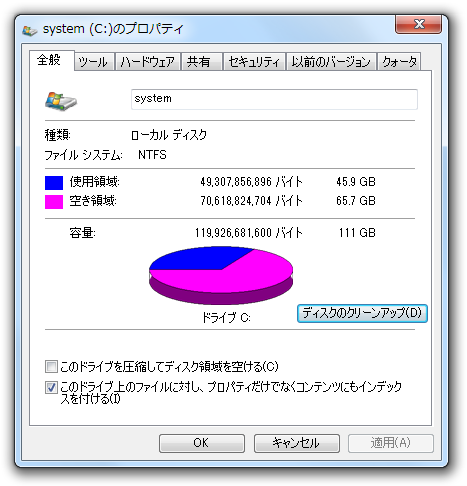Screen dimensions: 467x486
Task: Click the disk usage pie chart
Action: coord(221,275)
